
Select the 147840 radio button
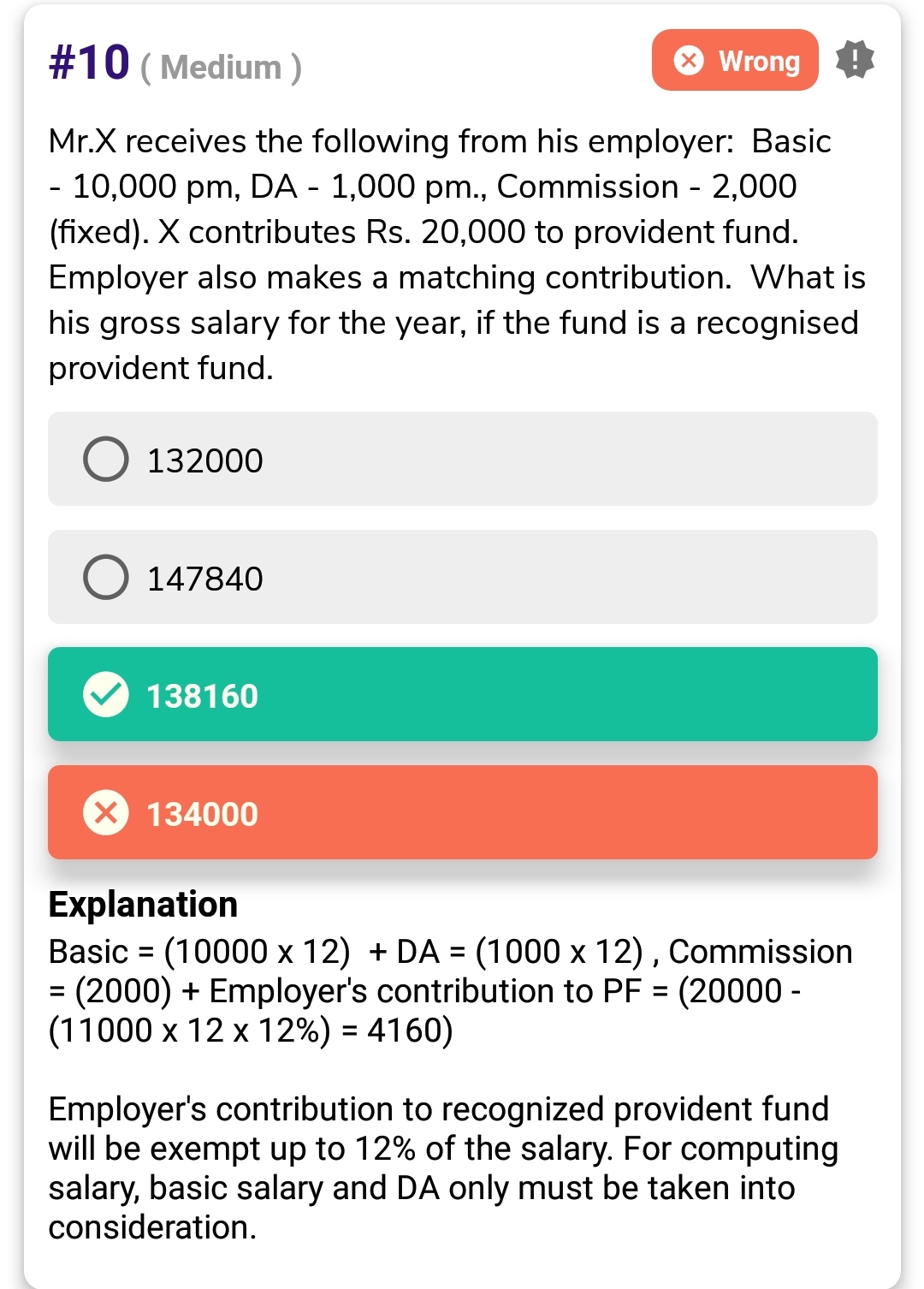click(x=106, y=577)
